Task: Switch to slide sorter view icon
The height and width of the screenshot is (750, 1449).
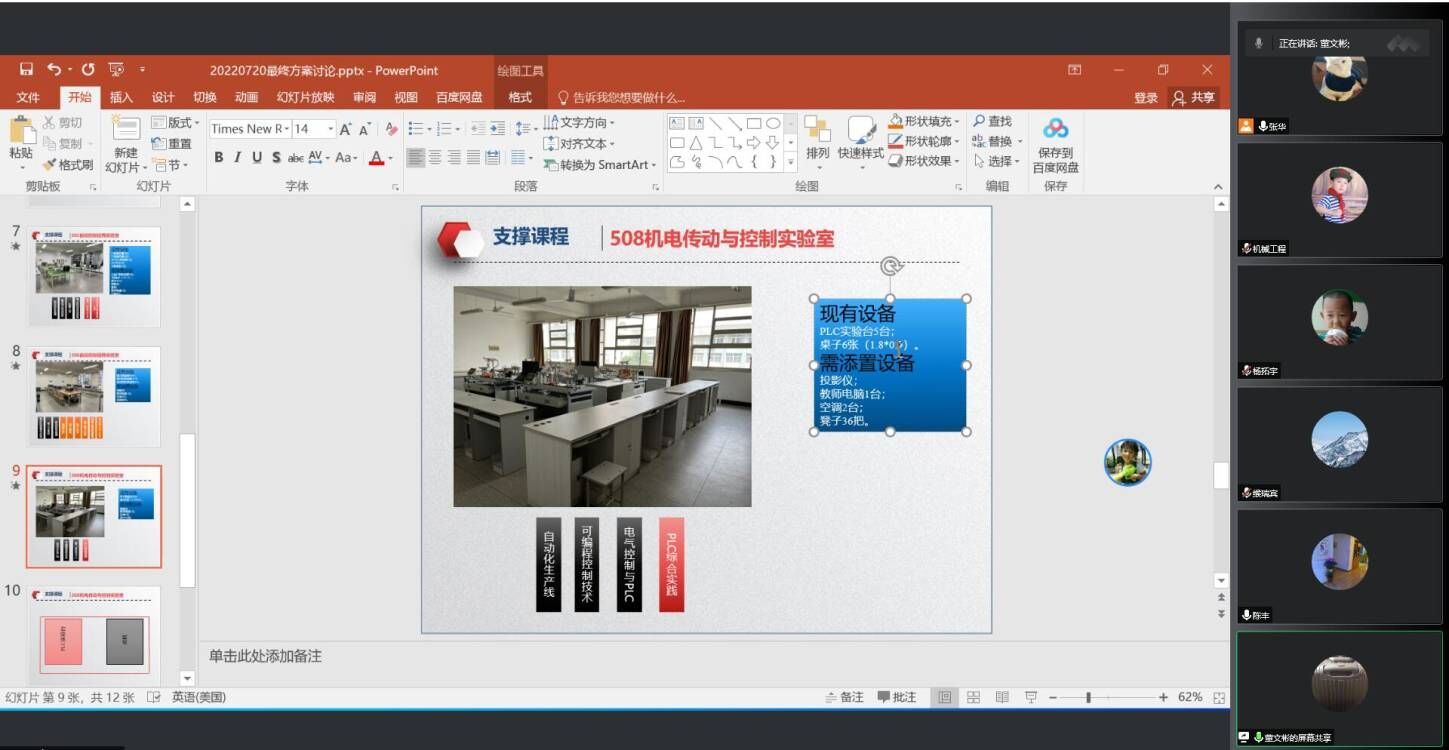Action: (x=973, y=697)
